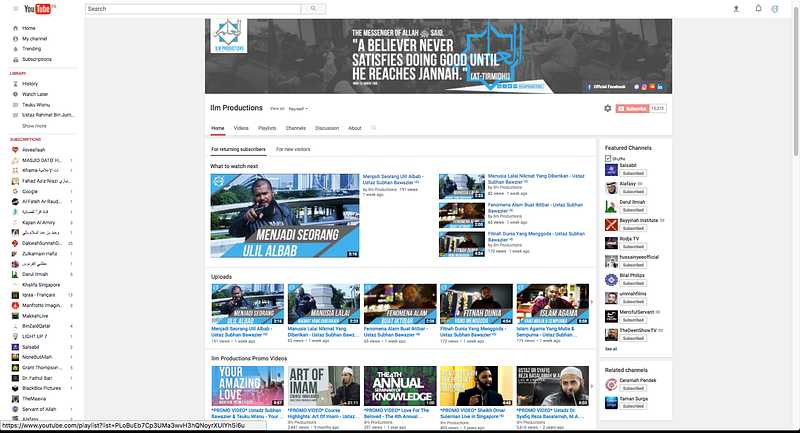Open Bilal Philips channel avatar

click(611, 279)
